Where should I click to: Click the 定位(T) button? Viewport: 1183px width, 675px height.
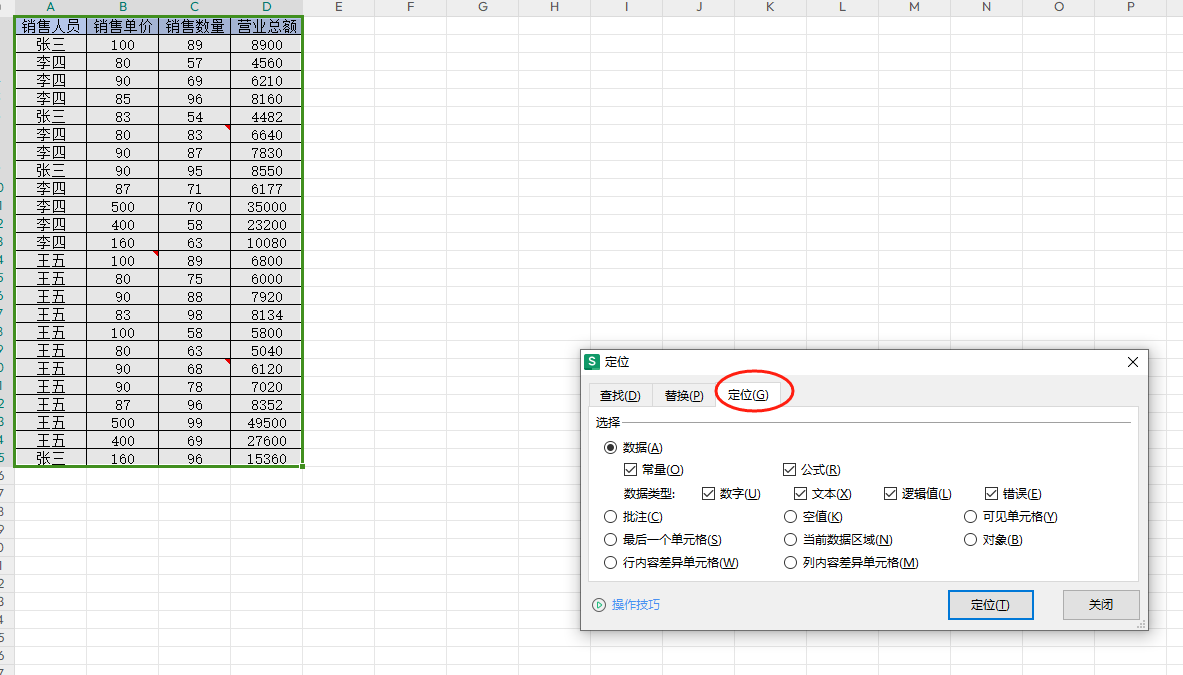pyautogui.click(x=990, y=605)
